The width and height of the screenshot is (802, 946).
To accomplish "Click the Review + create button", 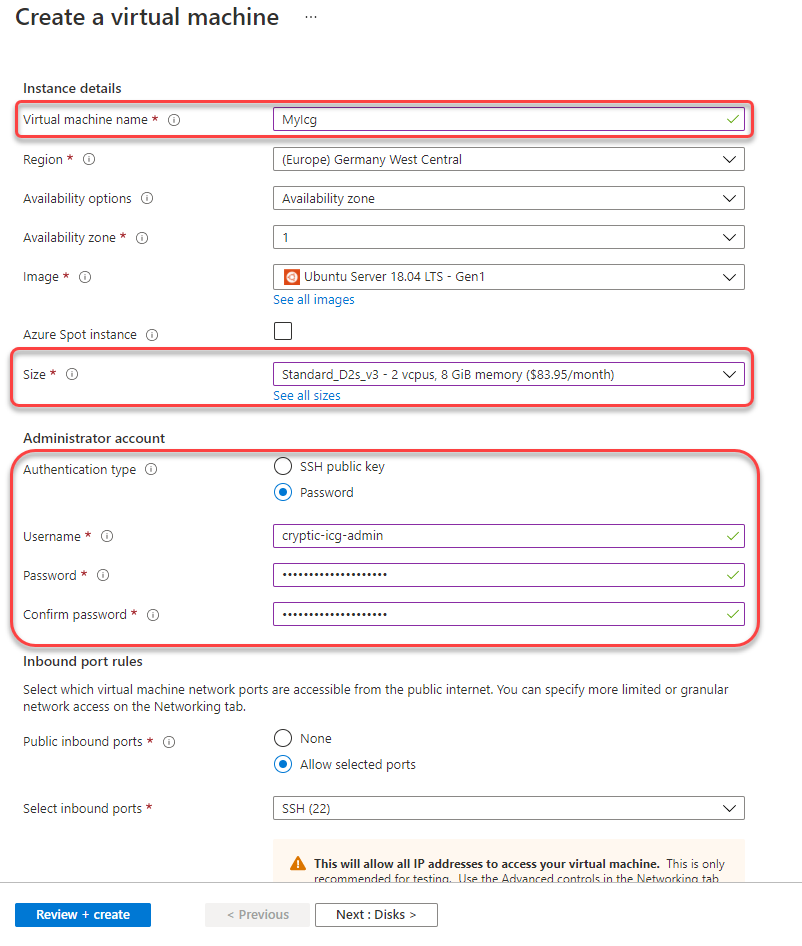I will coord(83,915).
